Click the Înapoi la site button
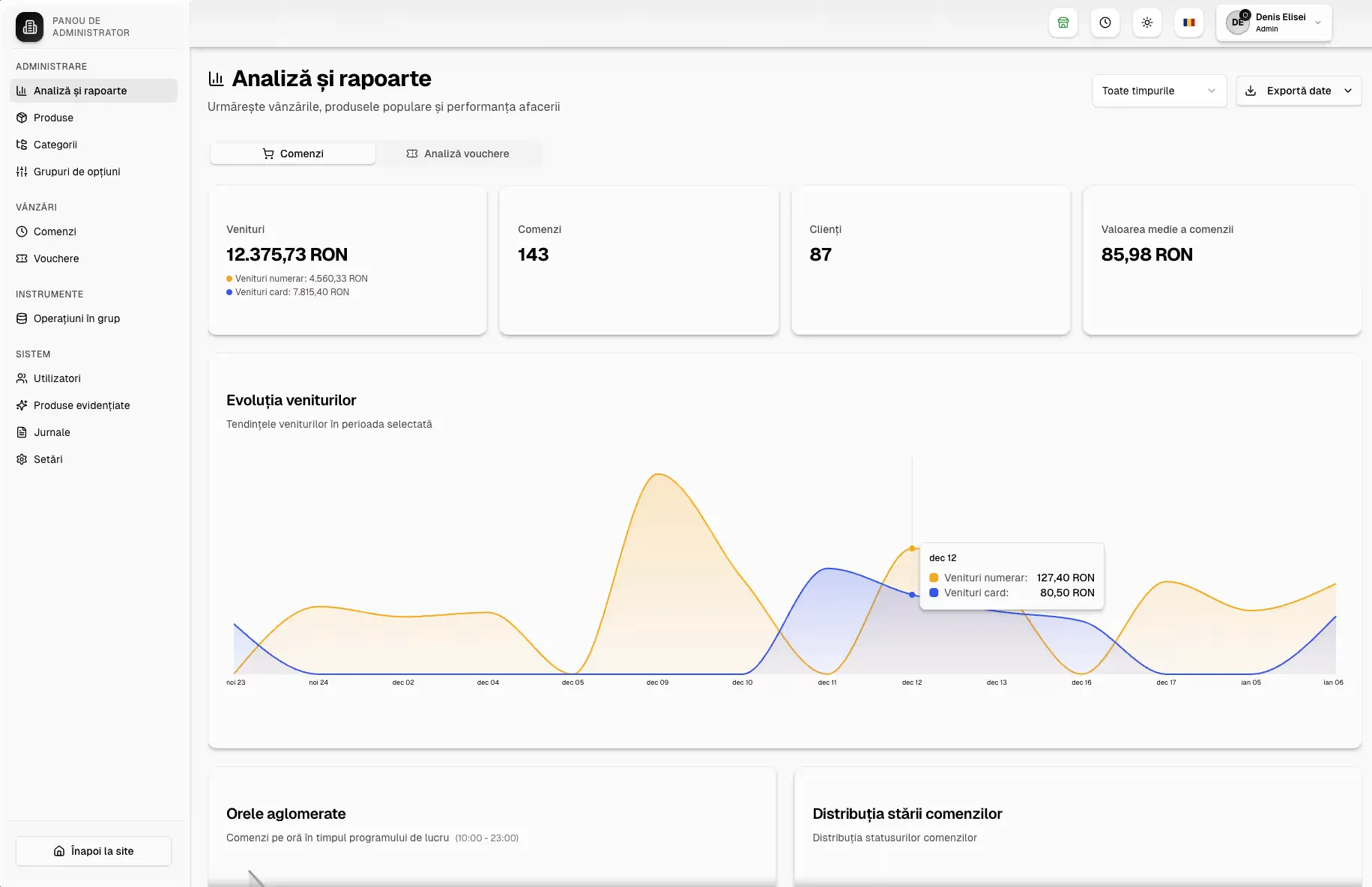This screenshot has width=1372, height=887. point(94,851)
